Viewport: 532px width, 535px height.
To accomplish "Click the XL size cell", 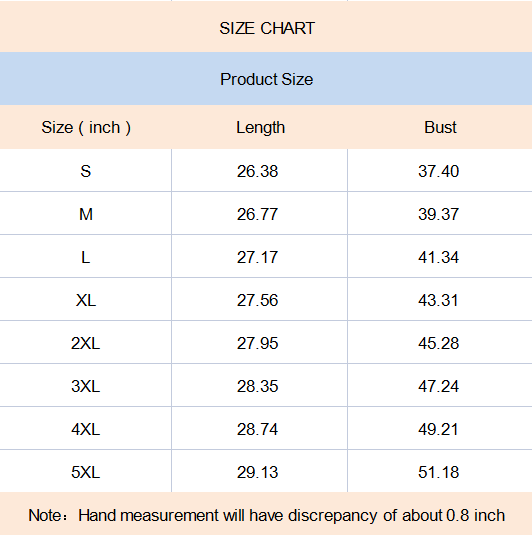I will (86, 300).
